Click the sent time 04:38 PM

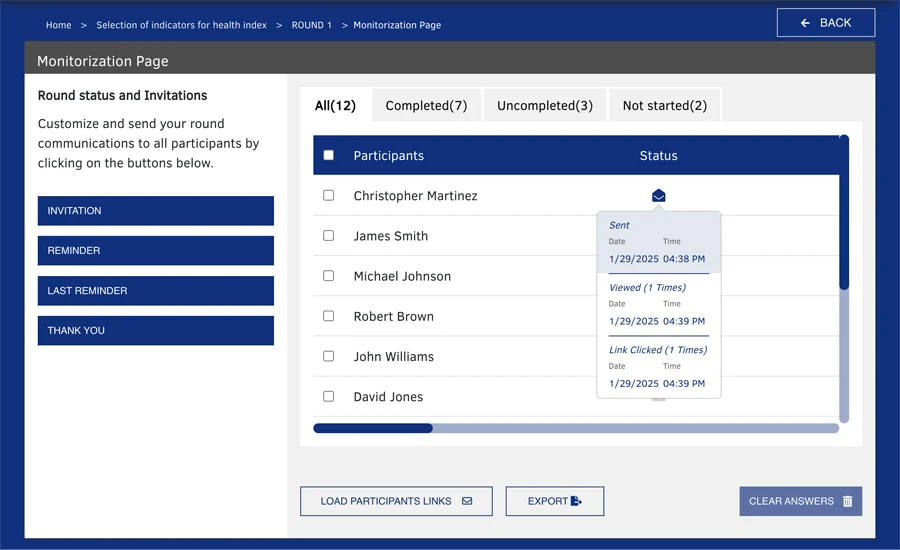(x=684, y=259)
